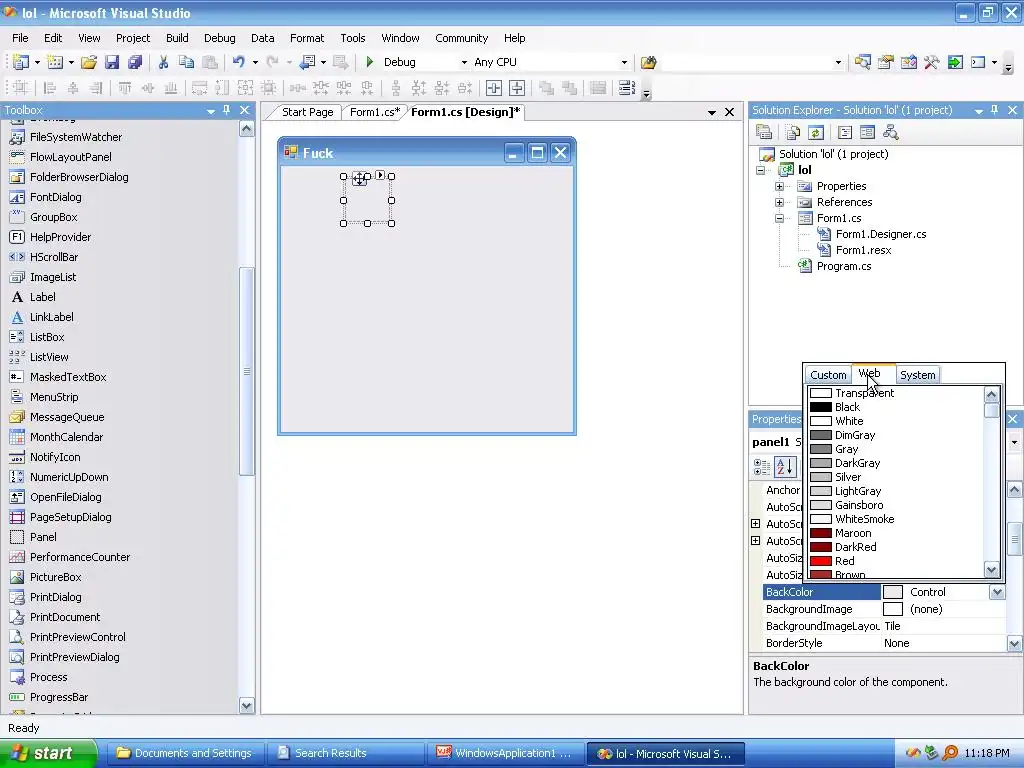Click the Save All toolbar icon
This screenshot has width=1024, height=768.
click(135, 62)
